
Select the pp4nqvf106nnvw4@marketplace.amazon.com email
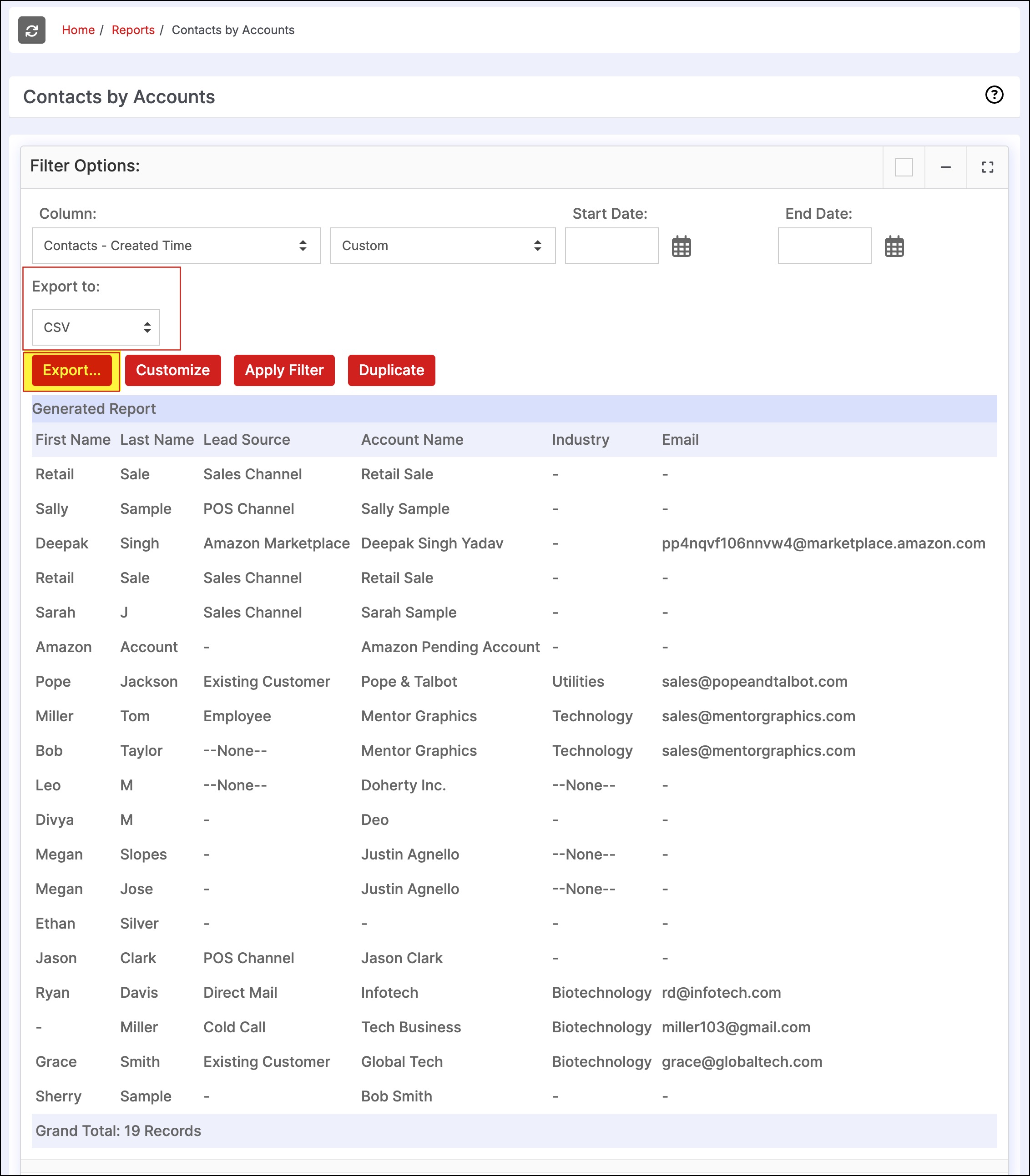[823, 543]
